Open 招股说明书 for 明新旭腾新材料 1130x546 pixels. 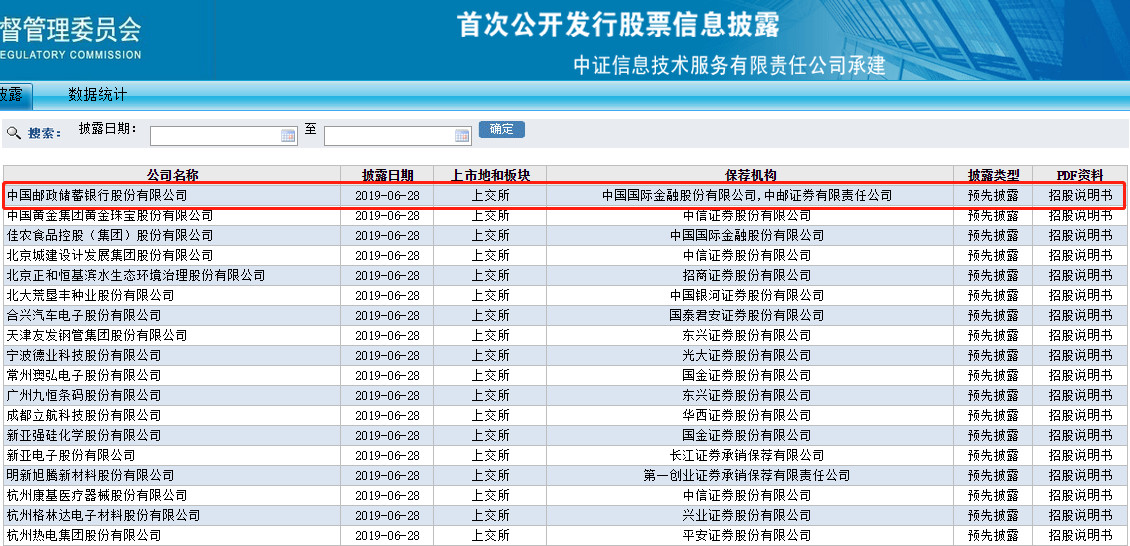coord(1080,476)
